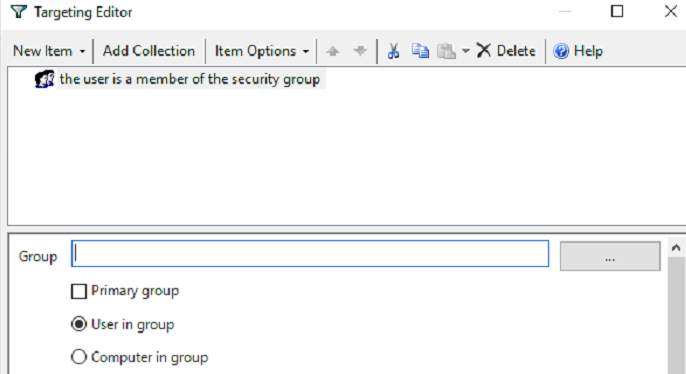Click inside the Group text field
686x374 pixels.
[x=310, y=254]
